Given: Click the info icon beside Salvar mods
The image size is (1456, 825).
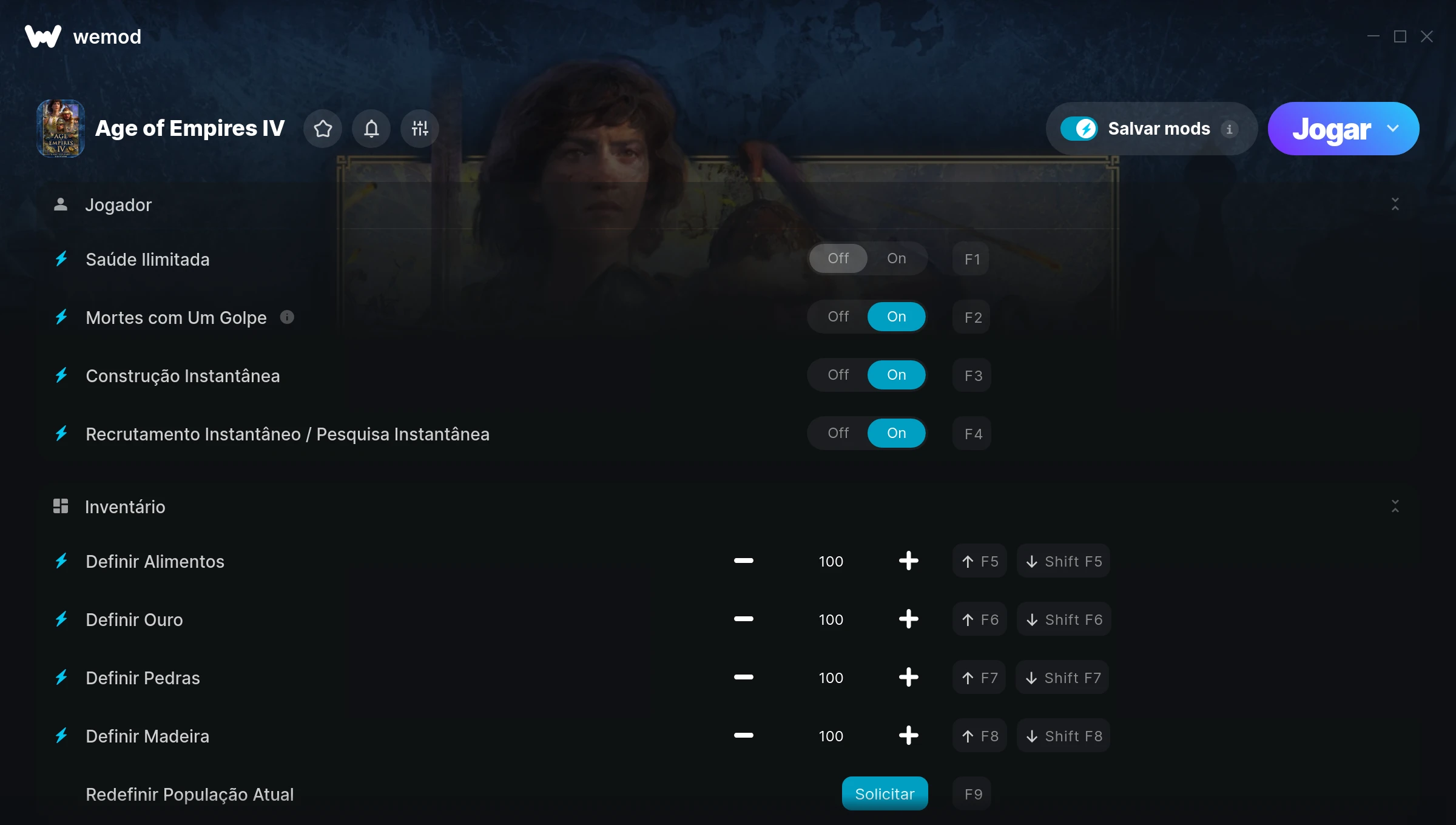Looking at the screenshot, I should [x=1230, y=129].
